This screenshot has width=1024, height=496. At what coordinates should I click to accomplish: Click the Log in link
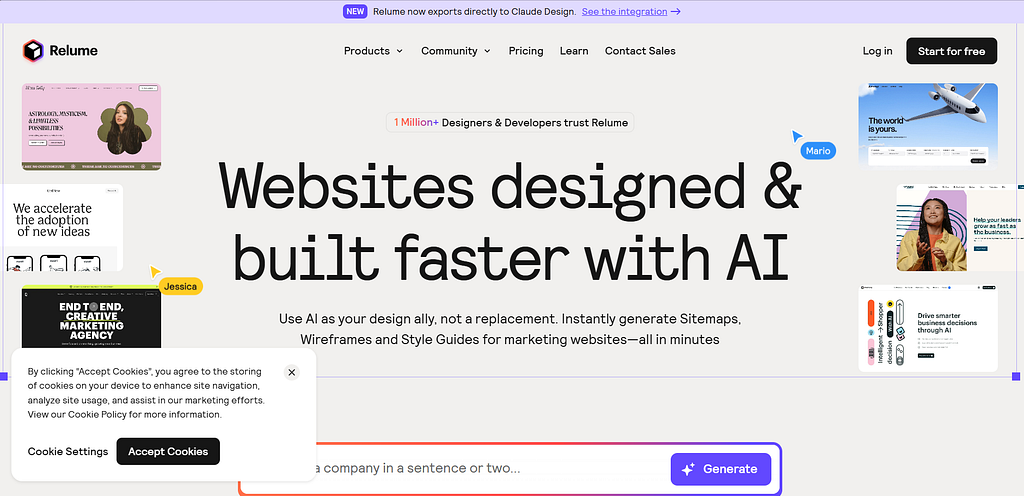pos(877,51)
